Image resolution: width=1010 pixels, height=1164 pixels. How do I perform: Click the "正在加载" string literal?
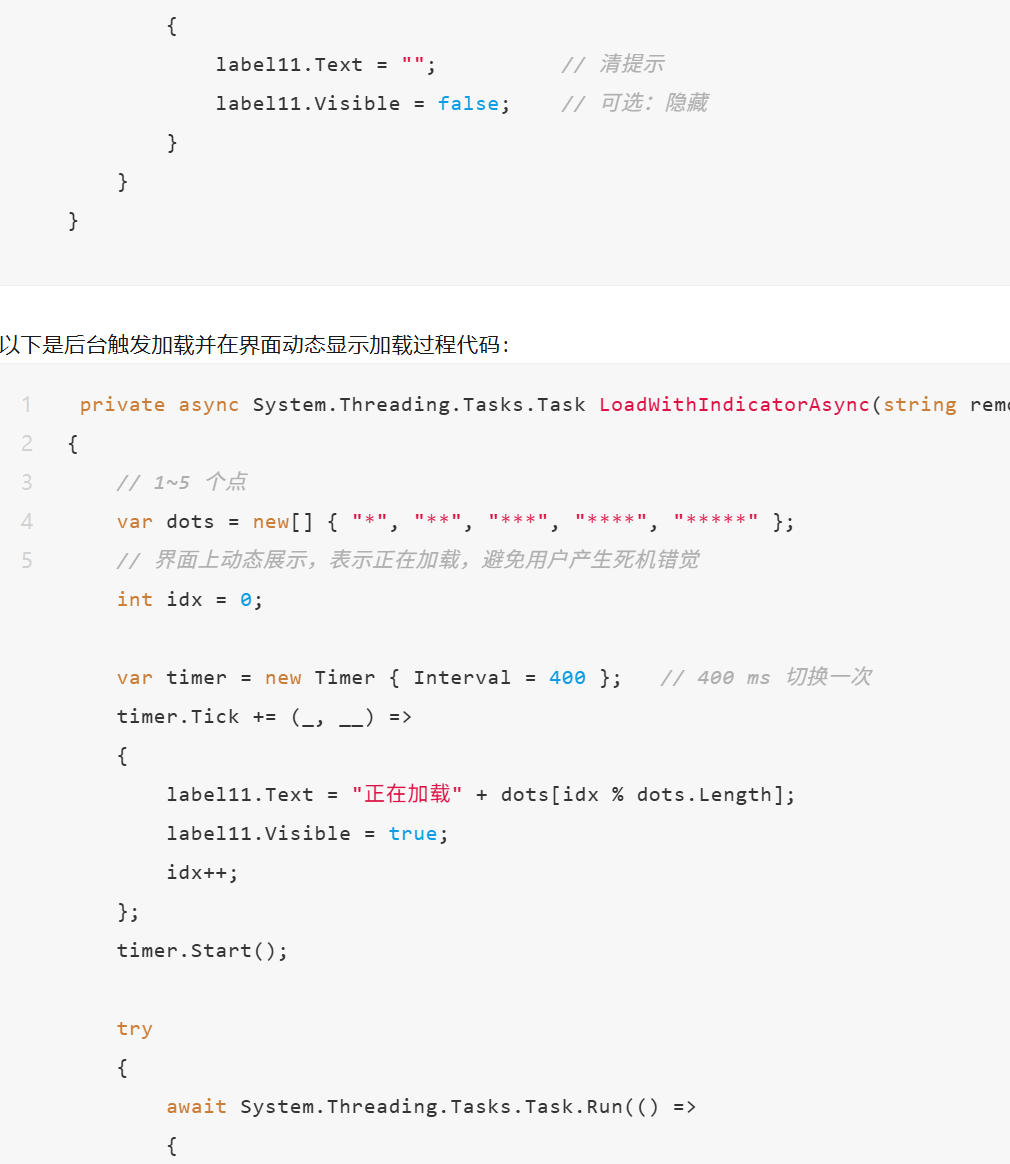pyautogui.click(x=407, y=794)
